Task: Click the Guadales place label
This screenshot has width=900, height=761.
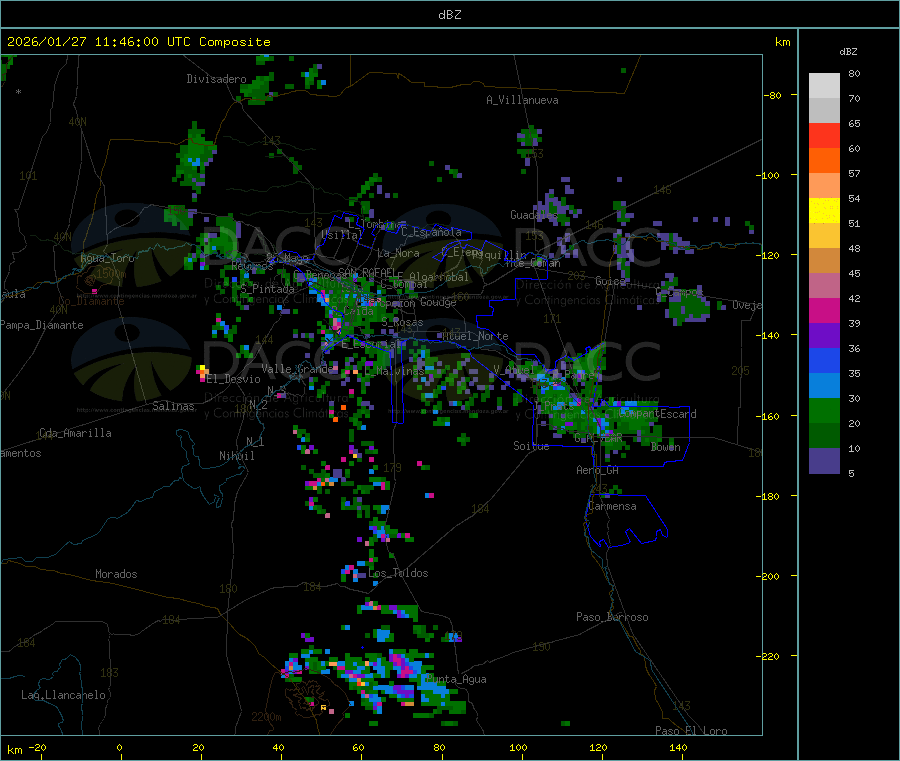Action: (x=534, y=215)
